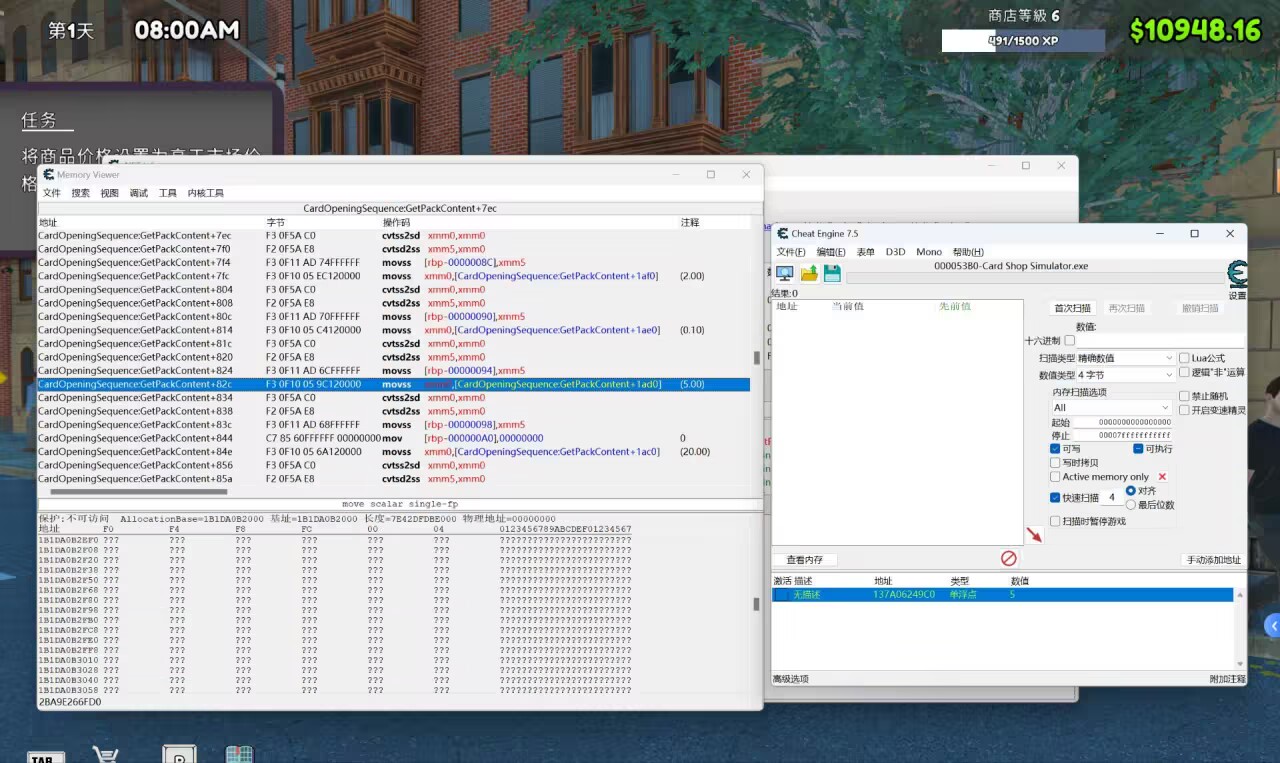Open the 扫描类型 scan type dropdown

pos(1126,358)
